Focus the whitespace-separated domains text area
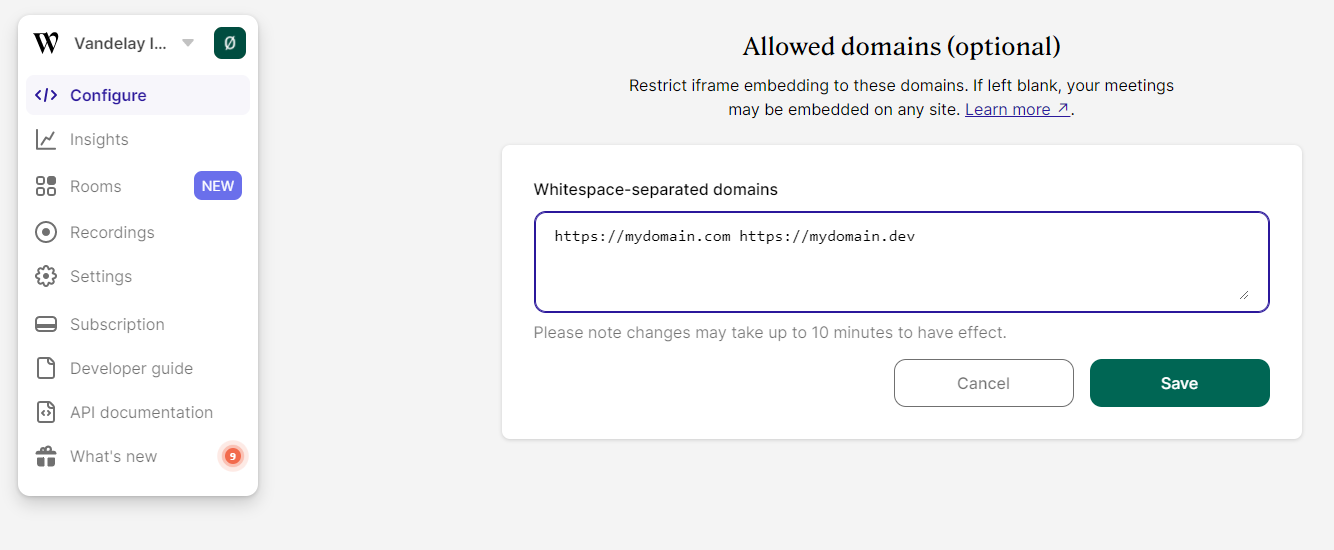The image size is (1334, 550). pos(901,262)
